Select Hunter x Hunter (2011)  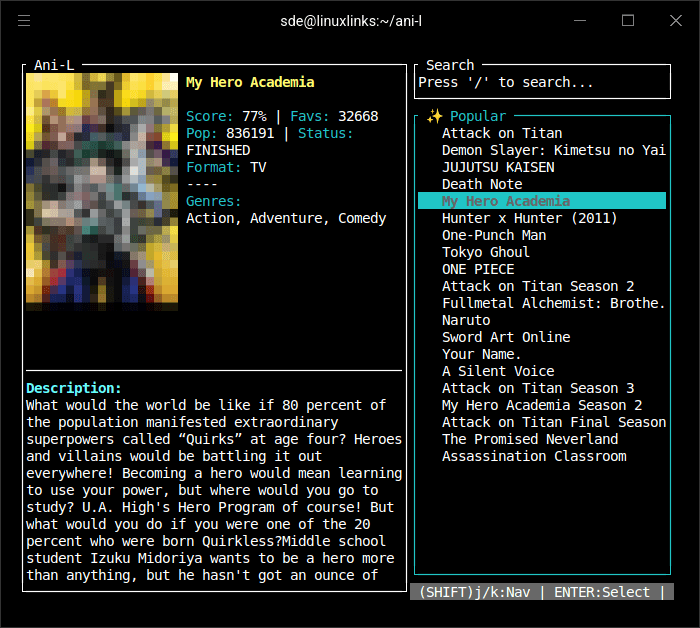coord(529,218)
